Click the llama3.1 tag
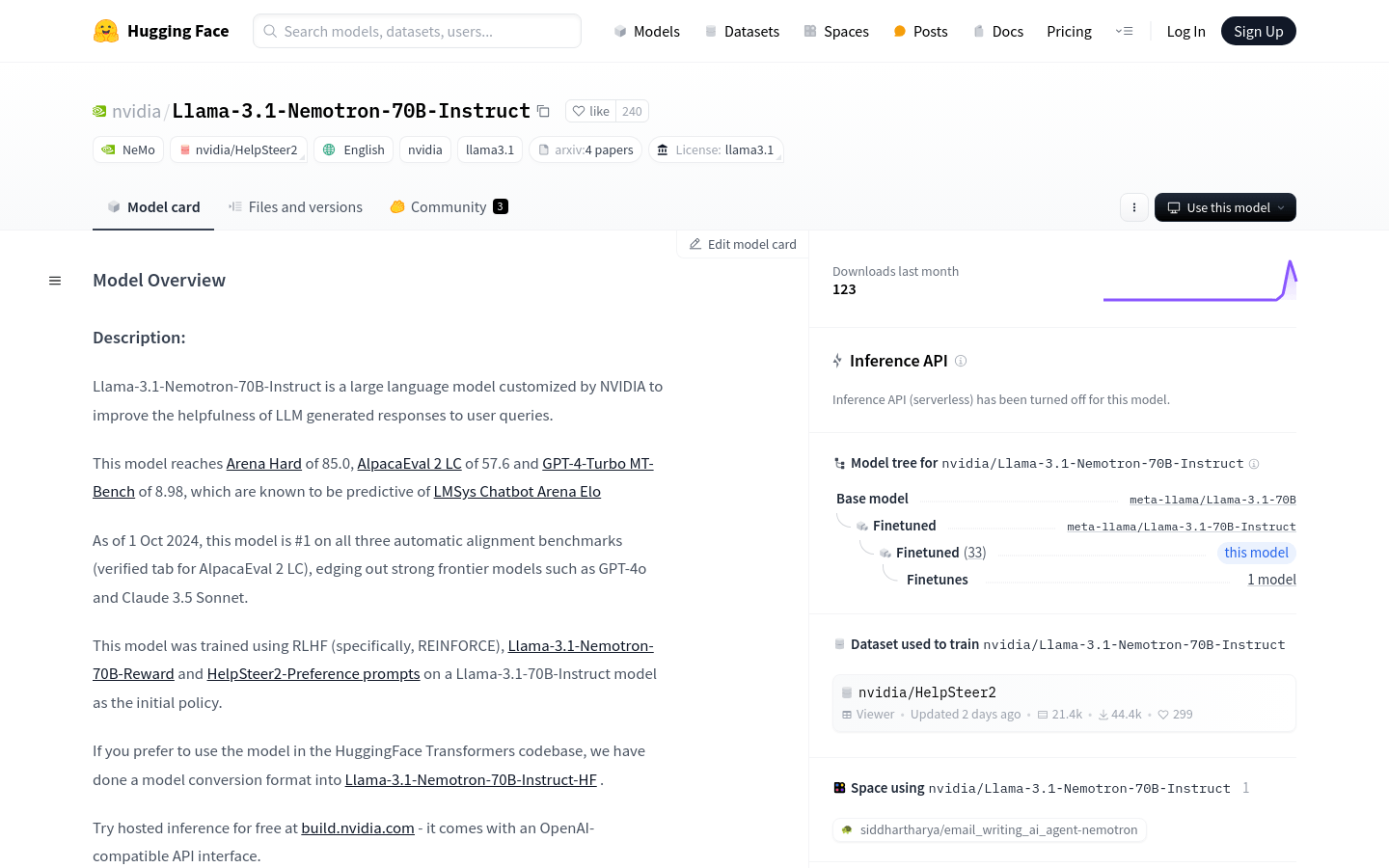The width and height of the screenshot is (1389, 868). (x=490, y=149)
